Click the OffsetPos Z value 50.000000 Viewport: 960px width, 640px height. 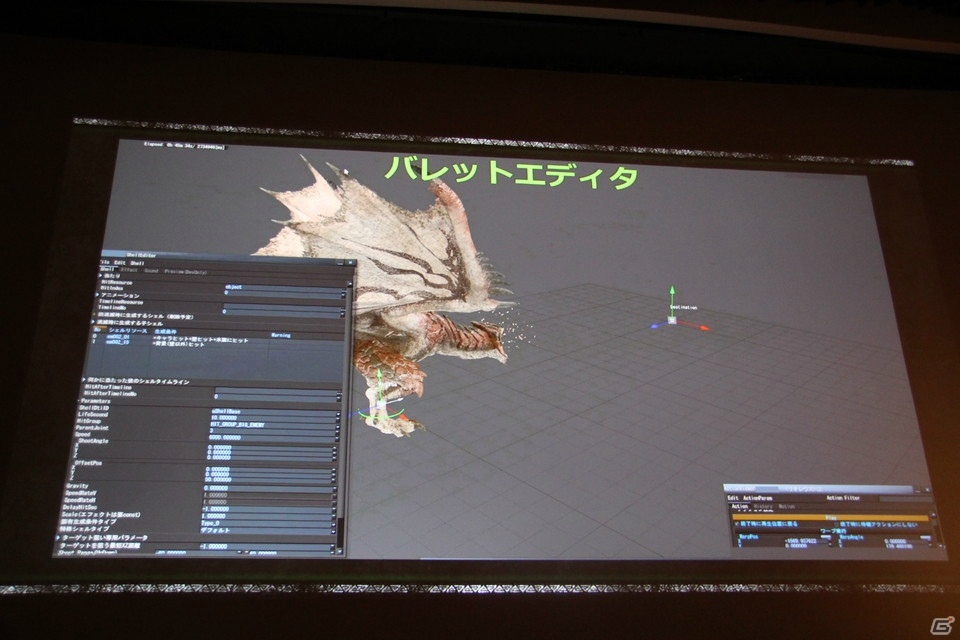[x=270, y=480]
